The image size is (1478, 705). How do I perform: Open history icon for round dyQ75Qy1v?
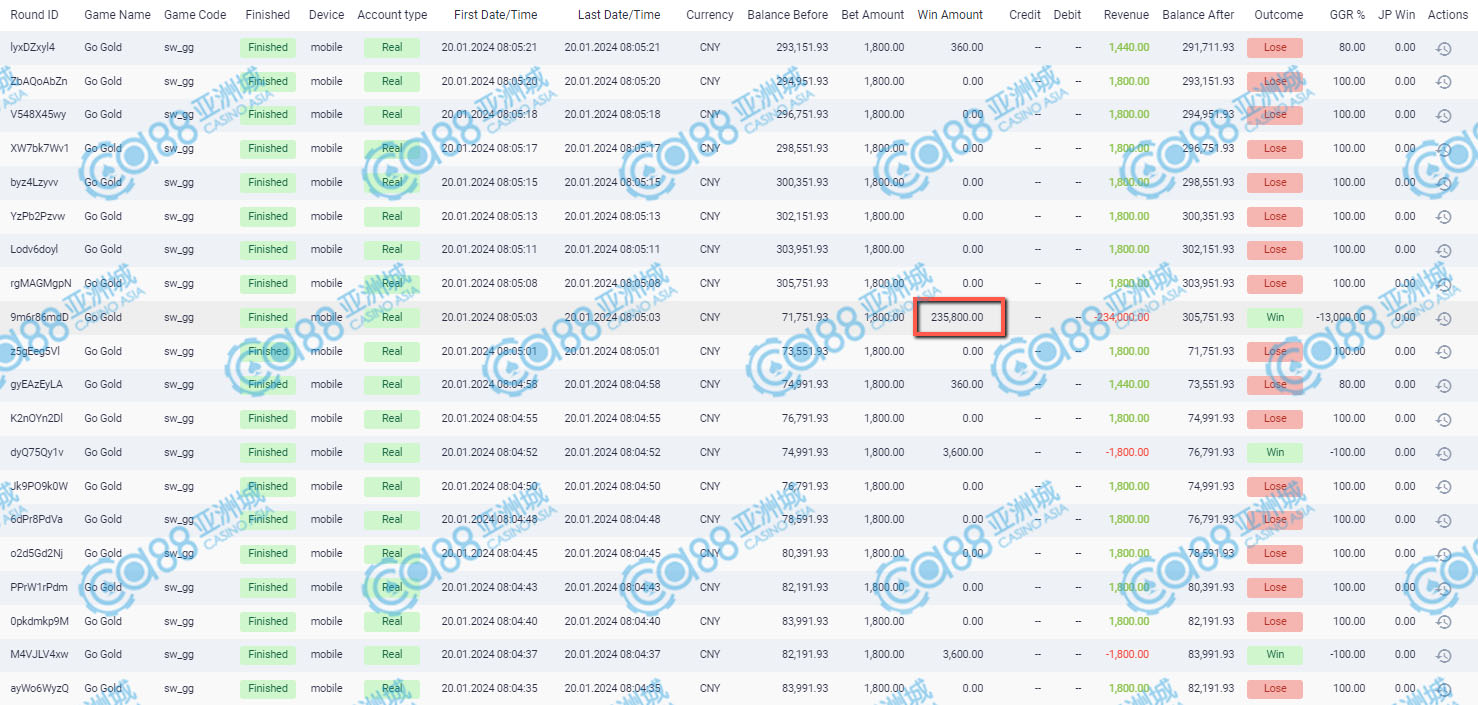coord(1443,453)
